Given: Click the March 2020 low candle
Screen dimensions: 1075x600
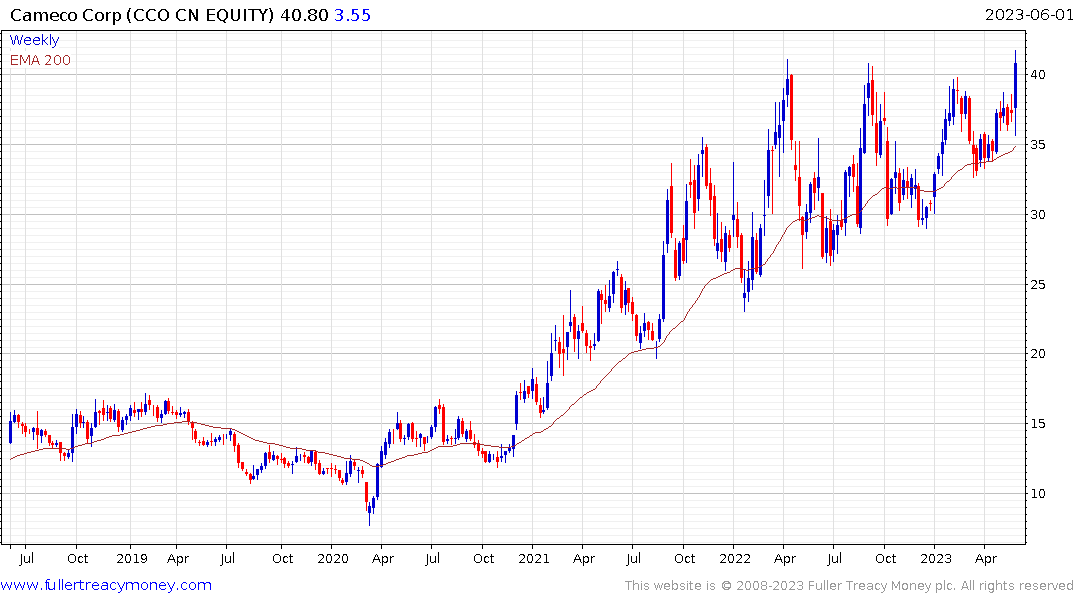Looking at the screenshot, I should tap(370, 507).
